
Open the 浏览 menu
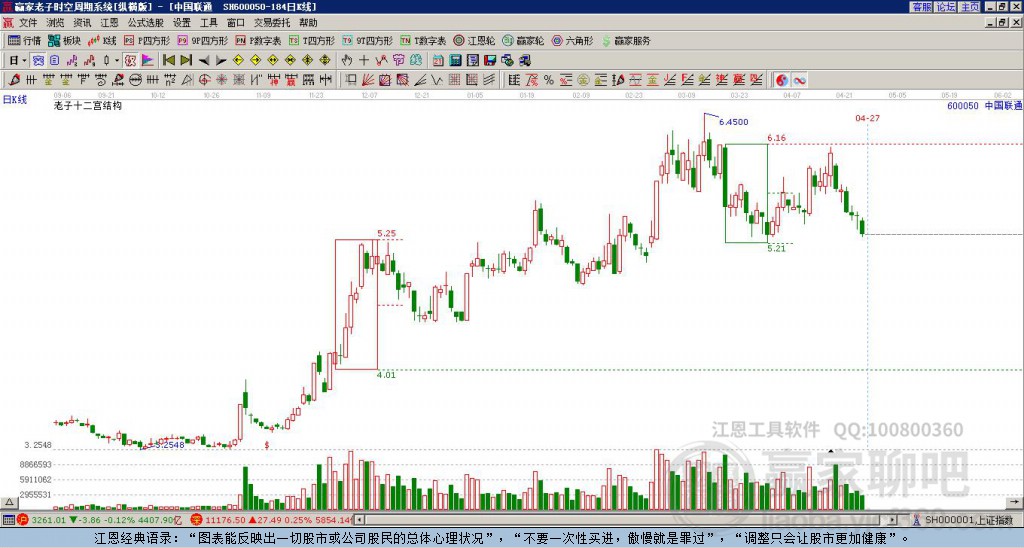click(56, 23)
